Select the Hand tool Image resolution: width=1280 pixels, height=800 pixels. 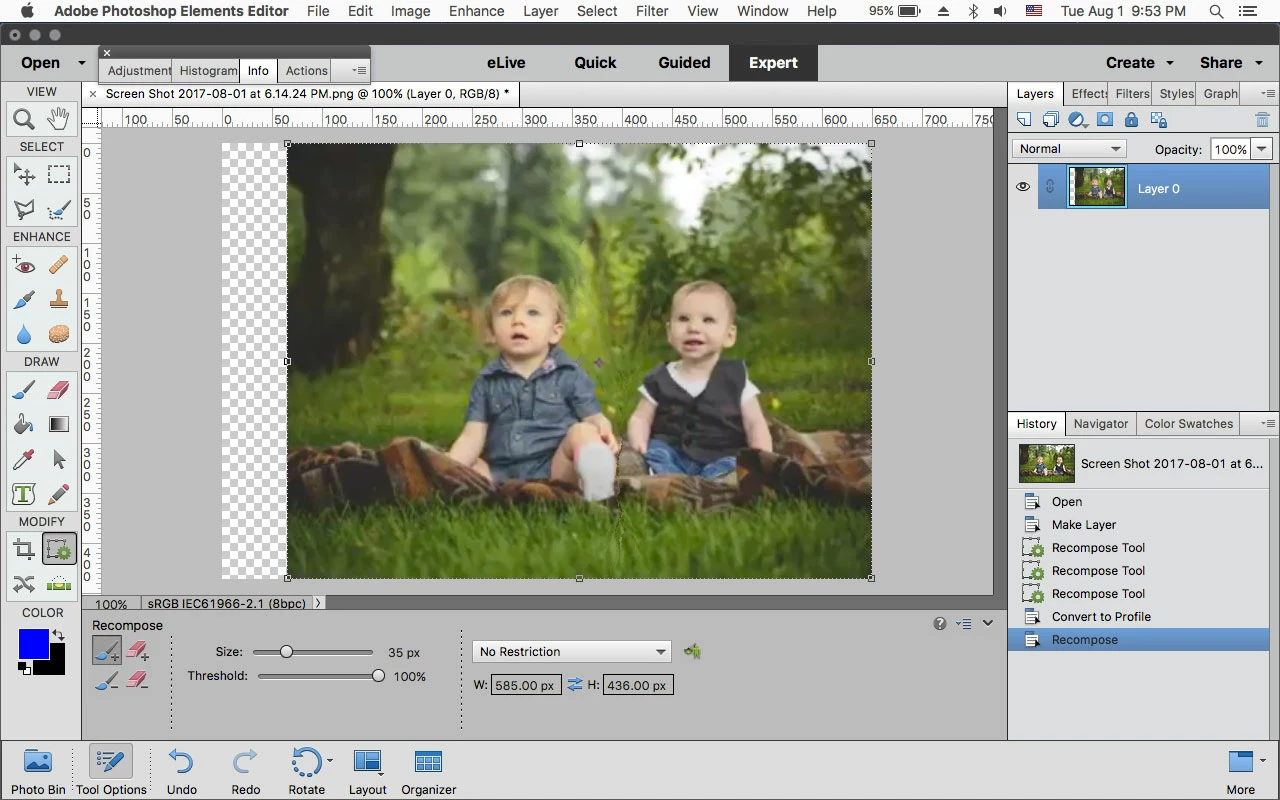pyautogui.click(x=59, y=119)
